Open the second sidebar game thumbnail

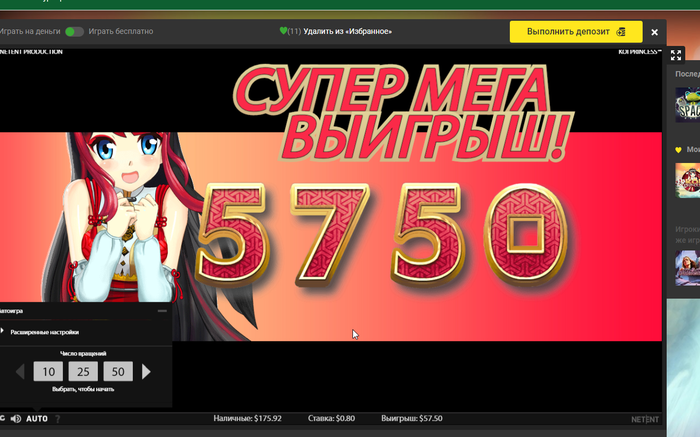688,180
